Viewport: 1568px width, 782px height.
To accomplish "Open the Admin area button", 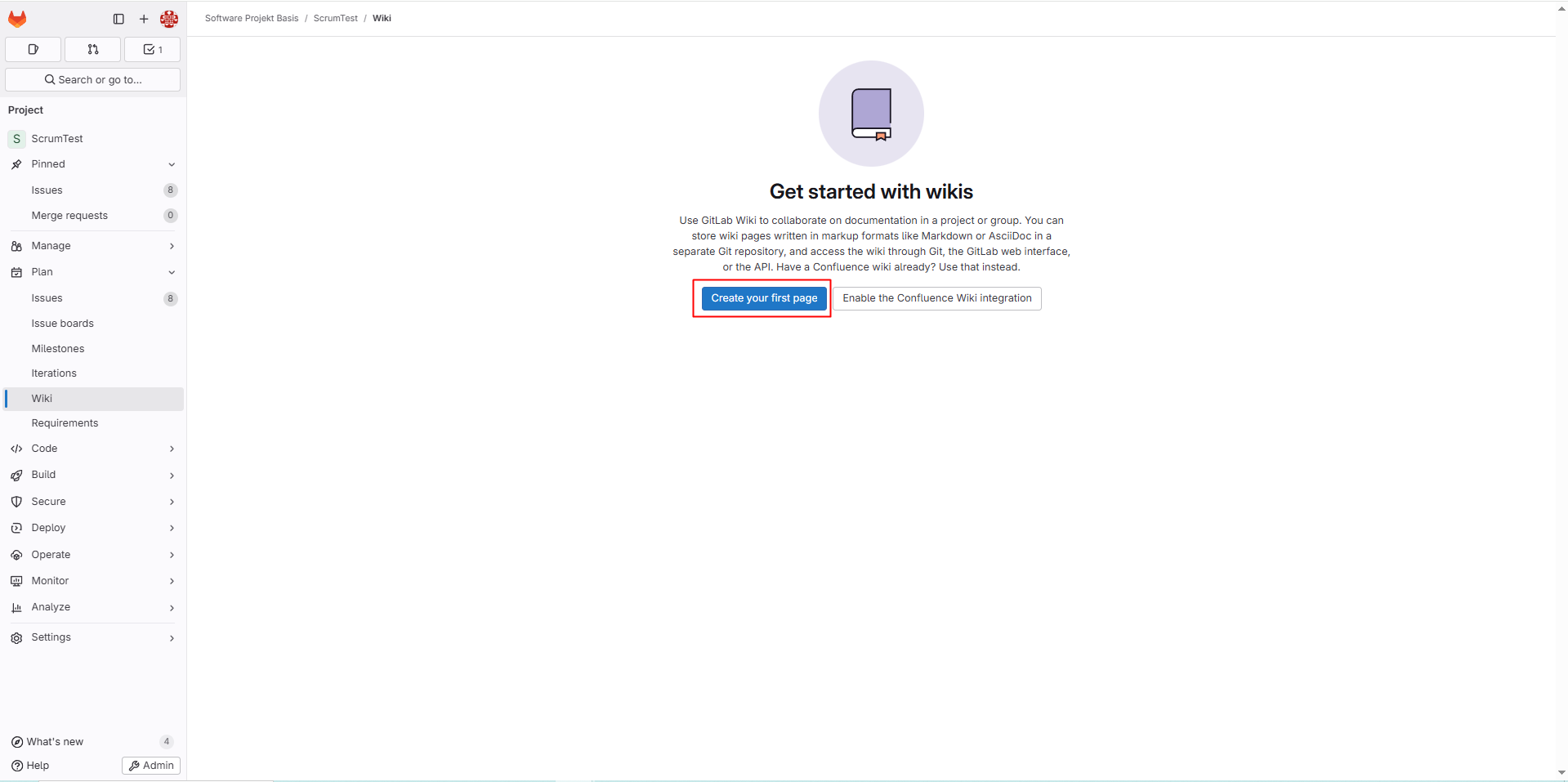I will [x=151, y=766].
